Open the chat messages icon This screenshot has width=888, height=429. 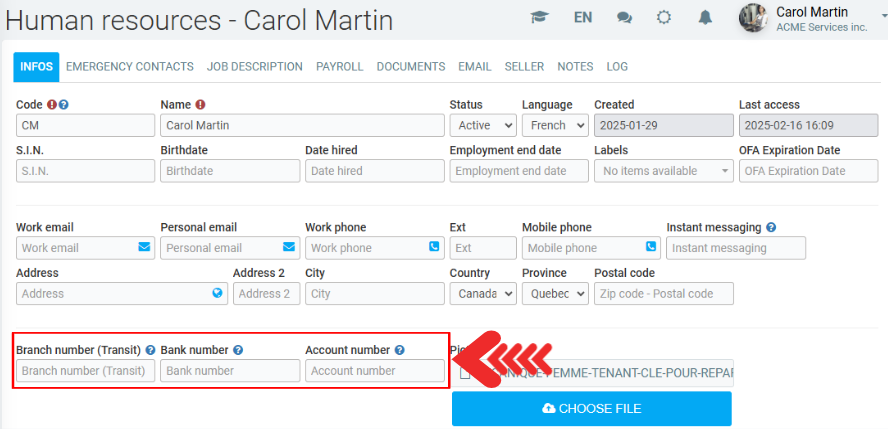point(624,18)
